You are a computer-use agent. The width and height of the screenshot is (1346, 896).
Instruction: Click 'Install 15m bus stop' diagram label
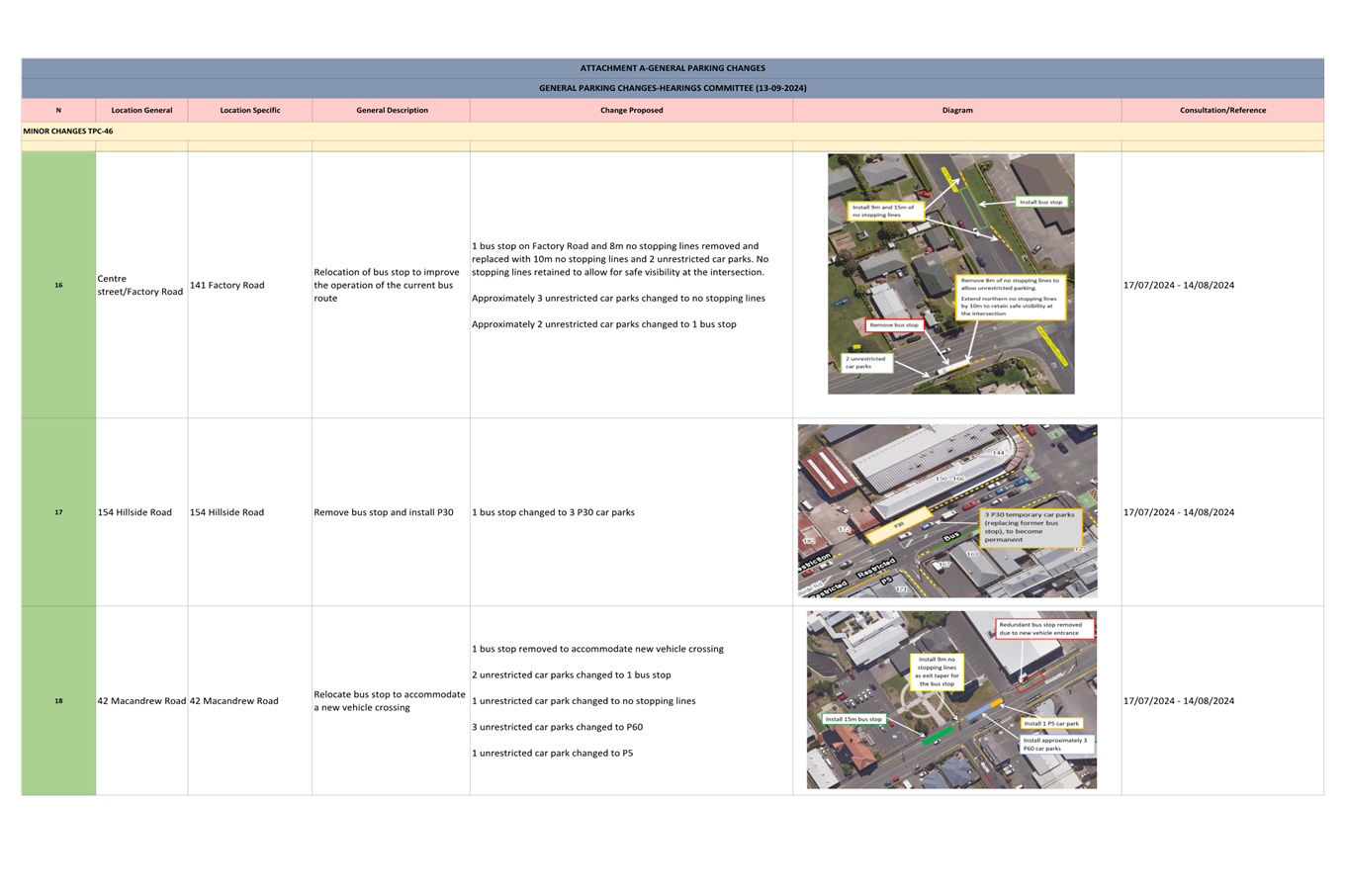pyautogui.click(x=853, y=719)
